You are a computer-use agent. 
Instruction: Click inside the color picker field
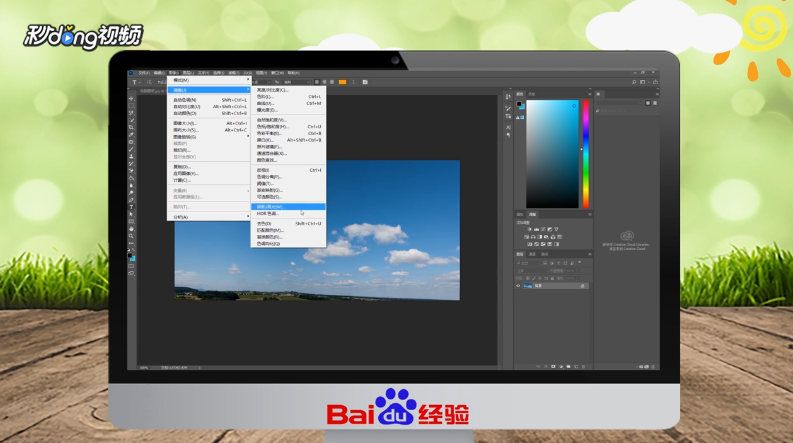point(552,154)
